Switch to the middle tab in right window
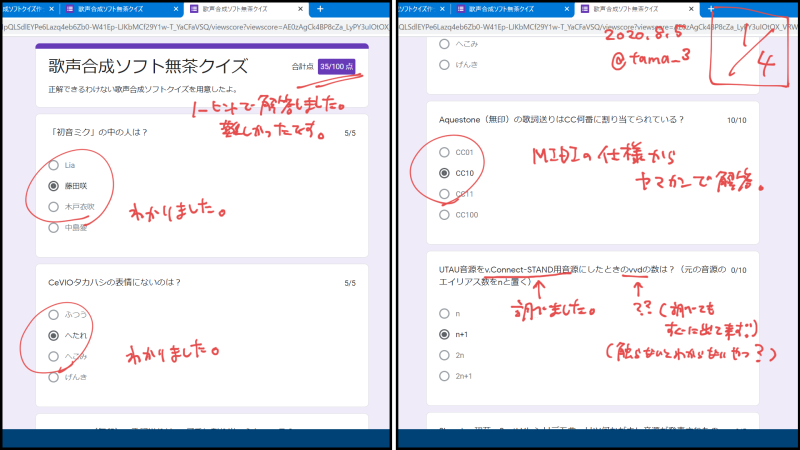The image size is (800, 450). click(x=512, y=9)
